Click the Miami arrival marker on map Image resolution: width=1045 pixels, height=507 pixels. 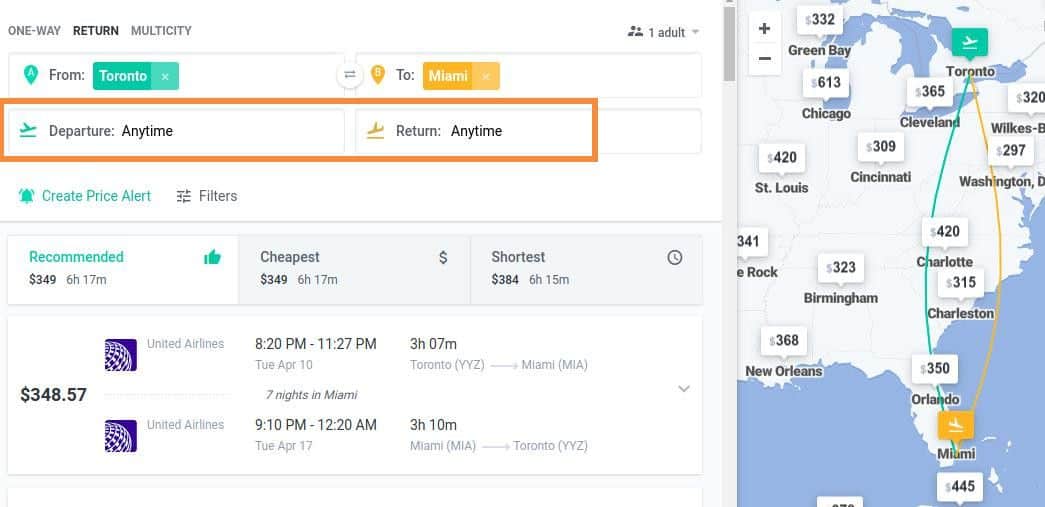point(956,424)
